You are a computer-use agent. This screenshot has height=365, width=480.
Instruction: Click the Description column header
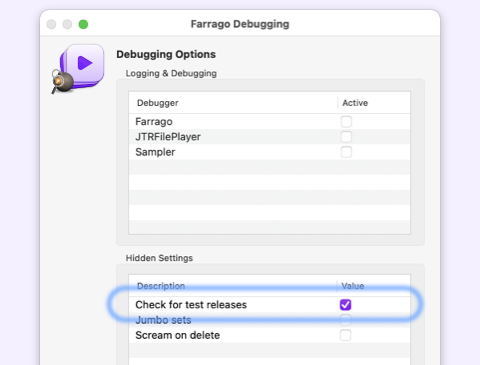(x=233, y=286)
